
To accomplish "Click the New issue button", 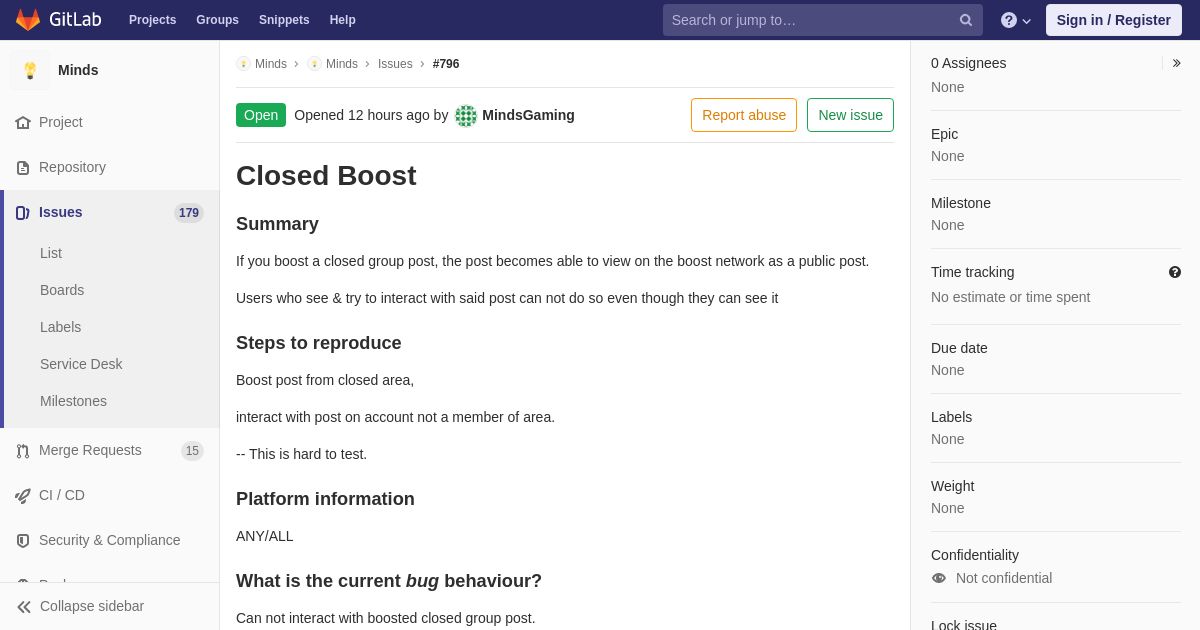I will click(x=850, y=115).
